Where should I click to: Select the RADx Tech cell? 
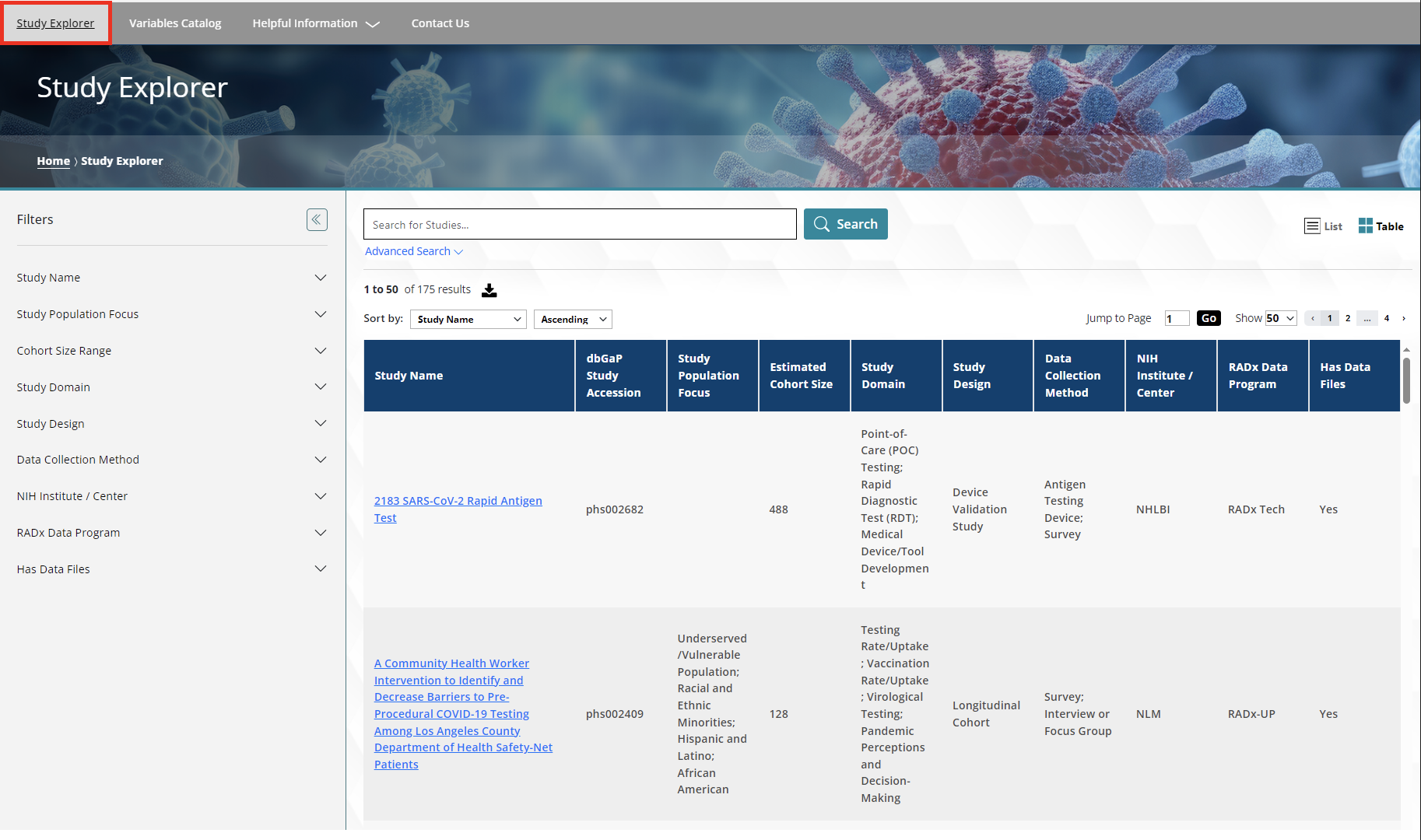(x=1256, y=509)
